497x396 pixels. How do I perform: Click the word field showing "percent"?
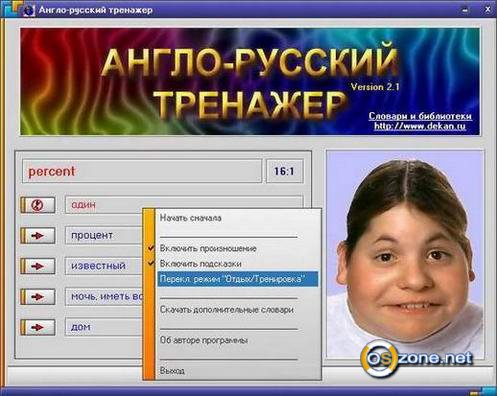[x=142, y=171]
